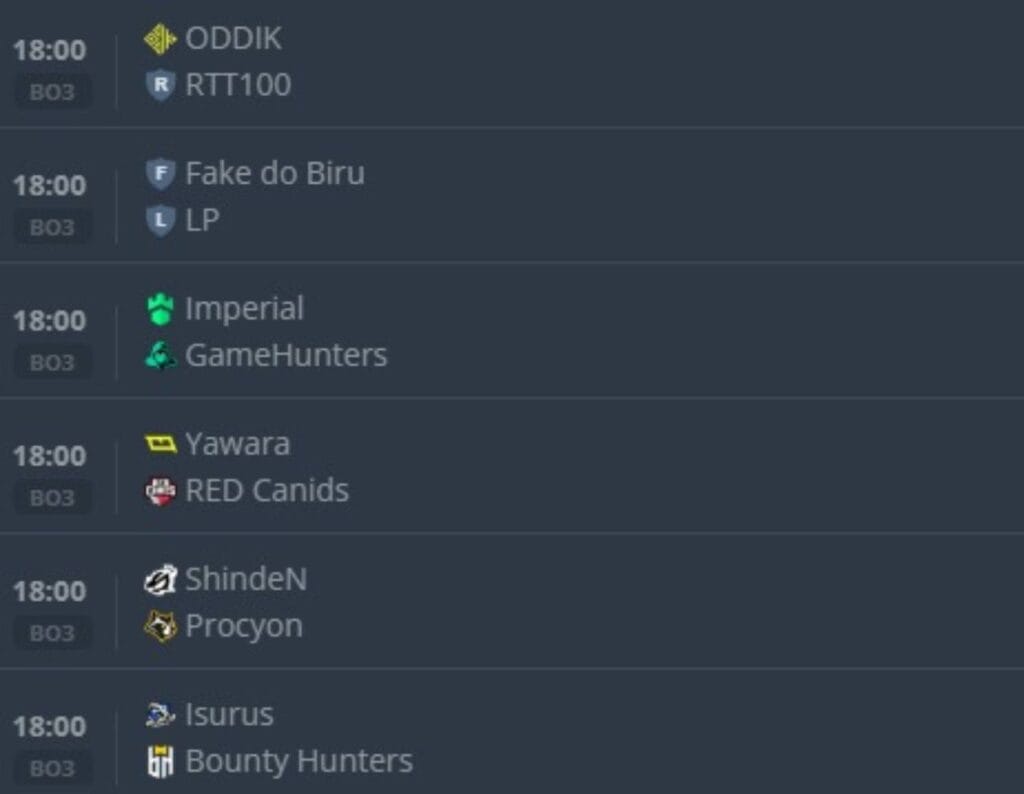
Task: Click the RED Canids team logo
Action: (x=160, y=490)
